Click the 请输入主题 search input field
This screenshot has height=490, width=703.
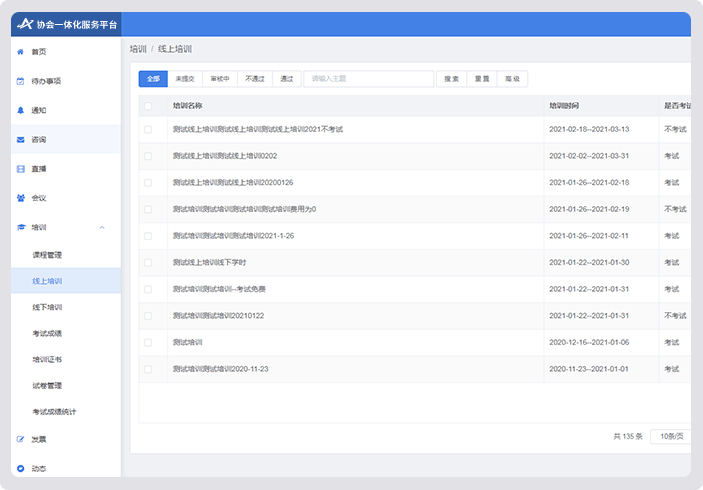[x=368, y=79]
